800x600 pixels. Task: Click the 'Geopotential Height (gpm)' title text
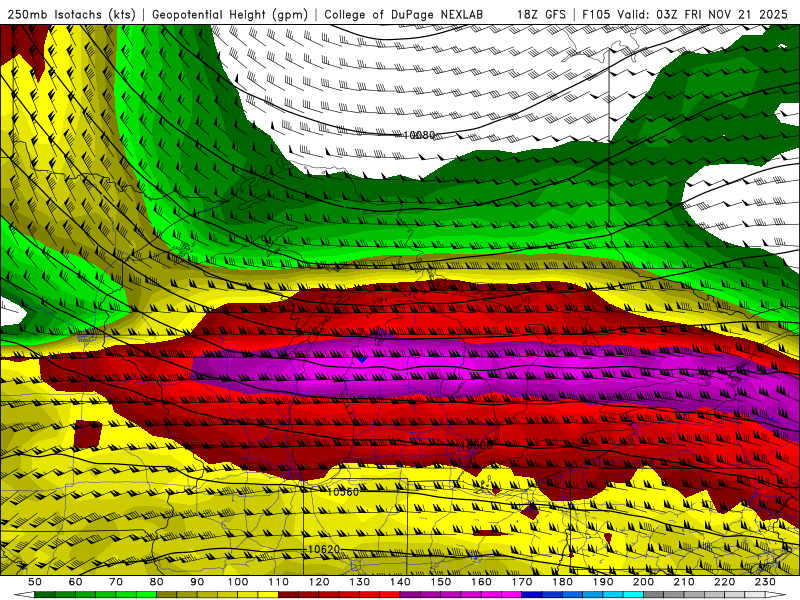tap(230, 14)
